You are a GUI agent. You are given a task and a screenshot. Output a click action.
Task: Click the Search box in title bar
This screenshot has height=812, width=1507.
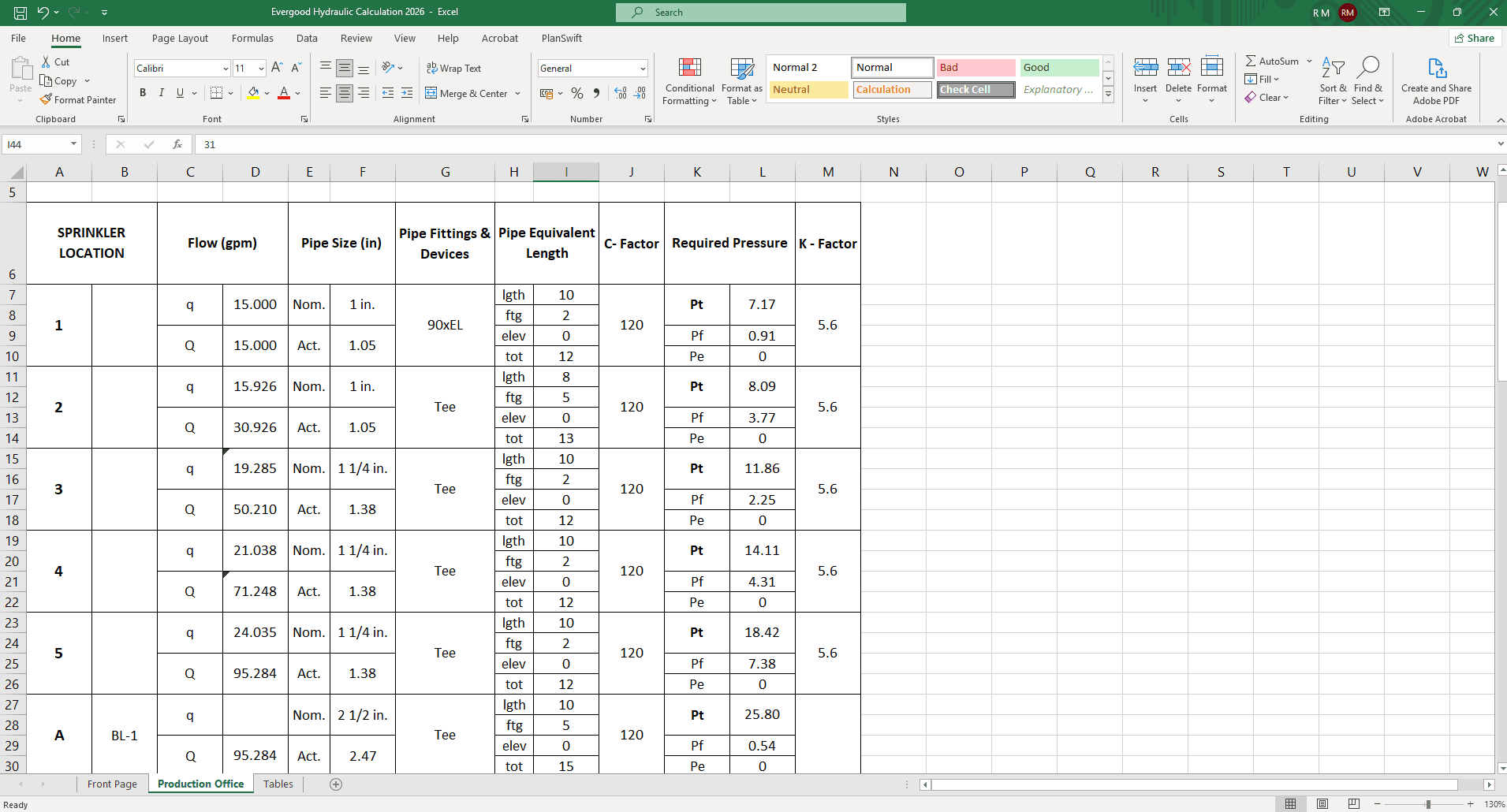point(760,12)
